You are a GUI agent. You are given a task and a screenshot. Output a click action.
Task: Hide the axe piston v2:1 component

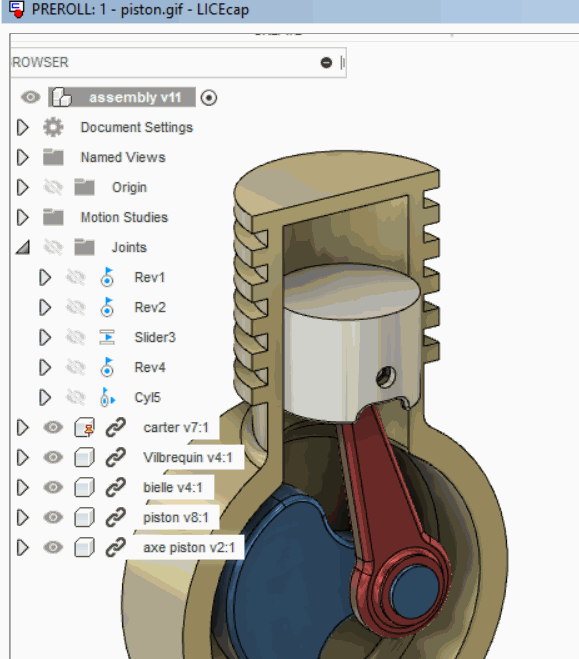[x=53, y=547]
